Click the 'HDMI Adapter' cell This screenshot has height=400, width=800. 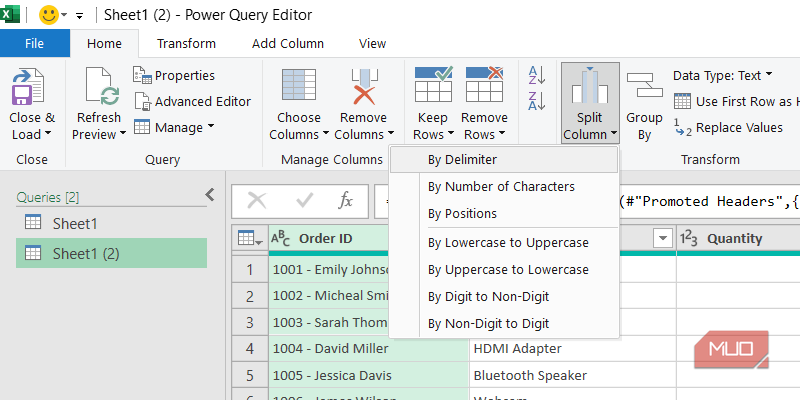pyautogui.click(x=572, y=349)
